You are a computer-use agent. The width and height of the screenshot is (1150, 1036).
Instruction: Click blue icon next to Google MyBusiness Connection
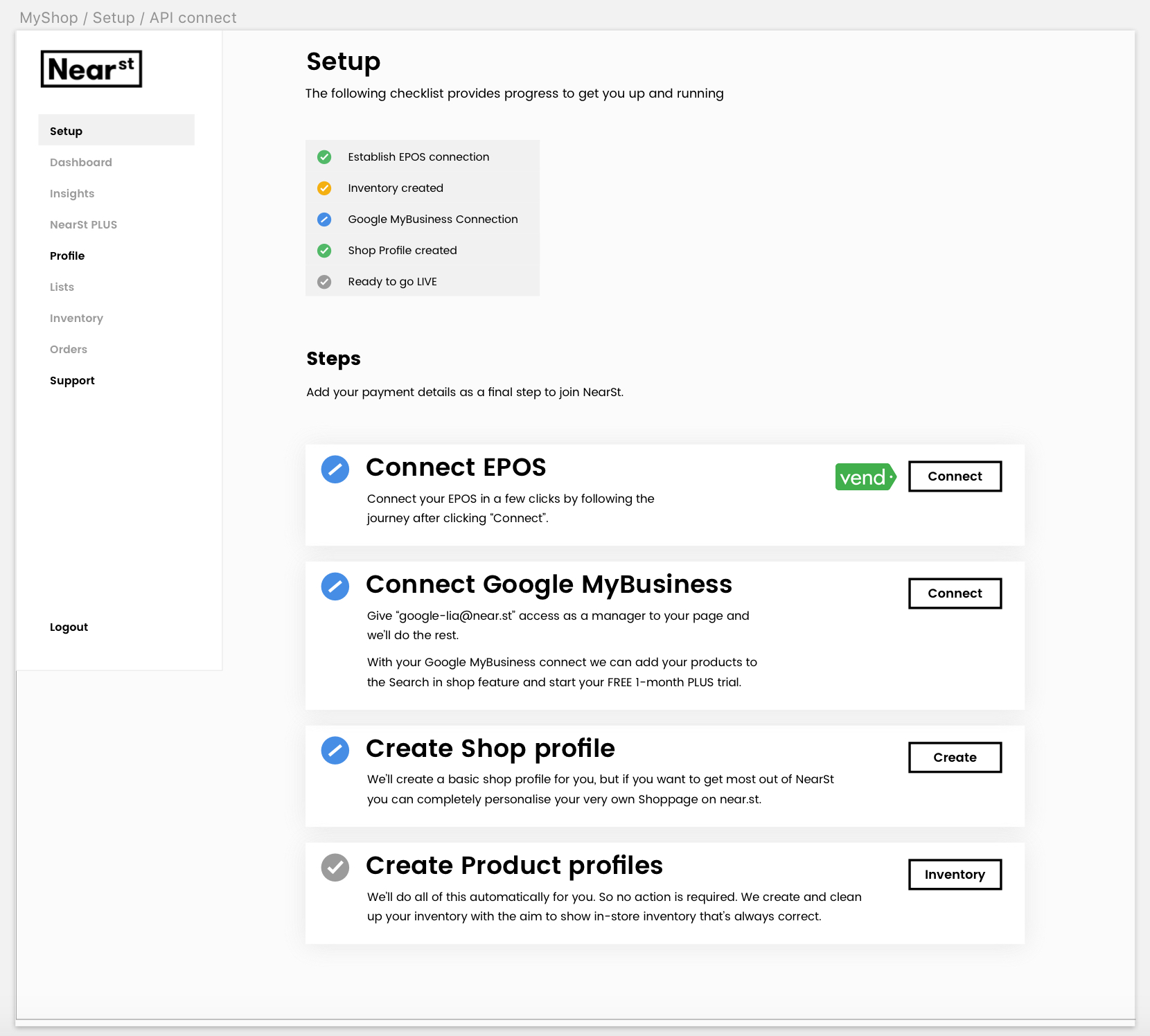324,220
